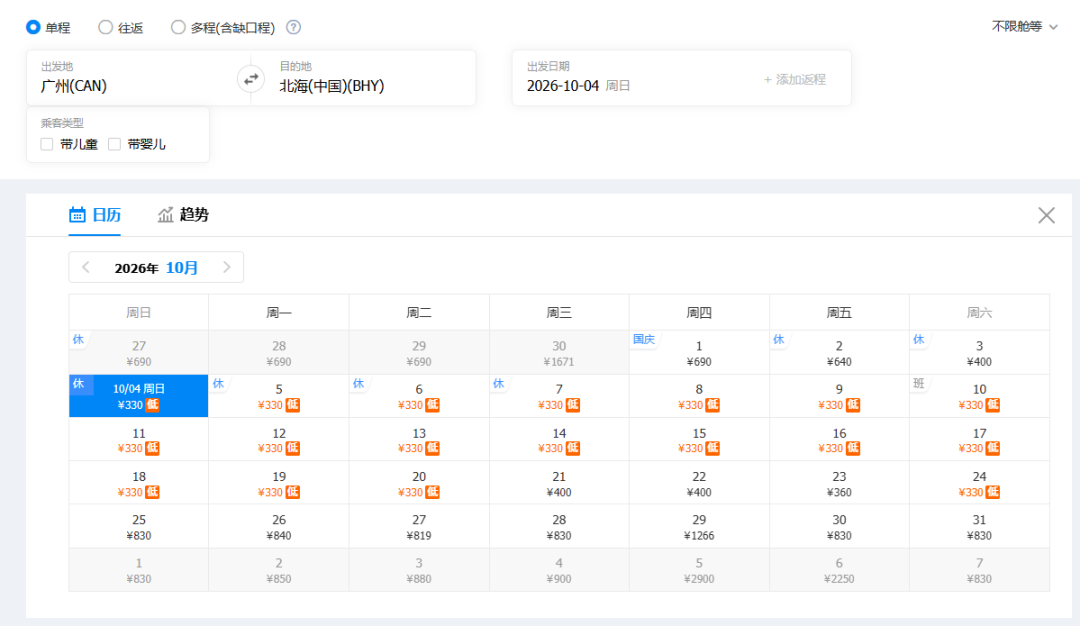
Task: Choose October 23 priced ¥360
Action: [x=839, y=483]
